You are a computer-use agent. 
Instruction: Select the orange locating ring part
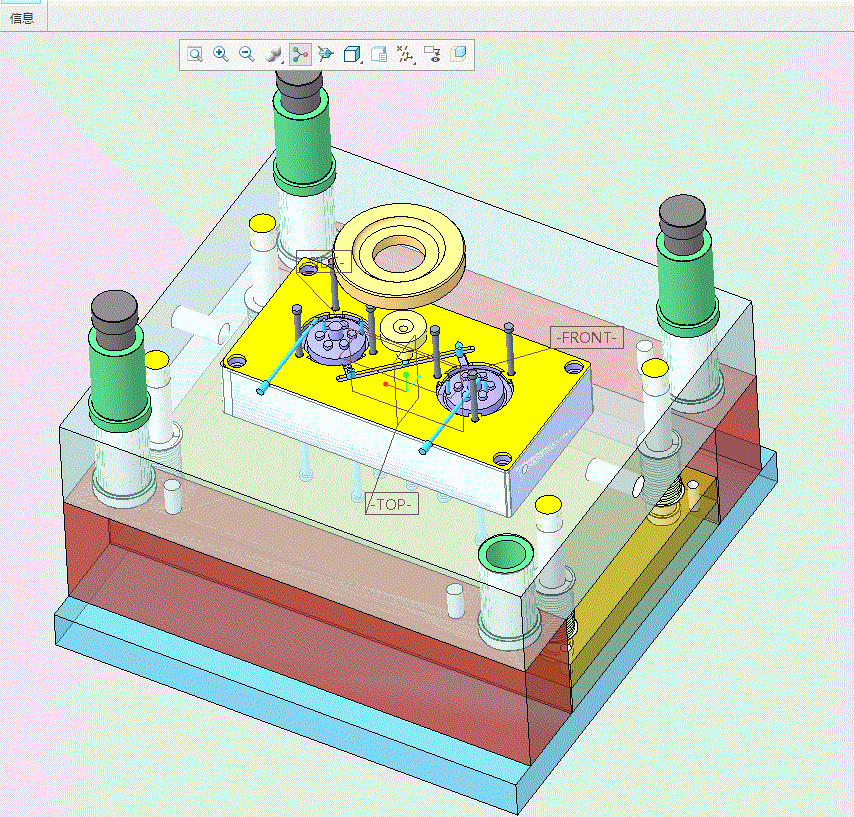tap(400, 254)
